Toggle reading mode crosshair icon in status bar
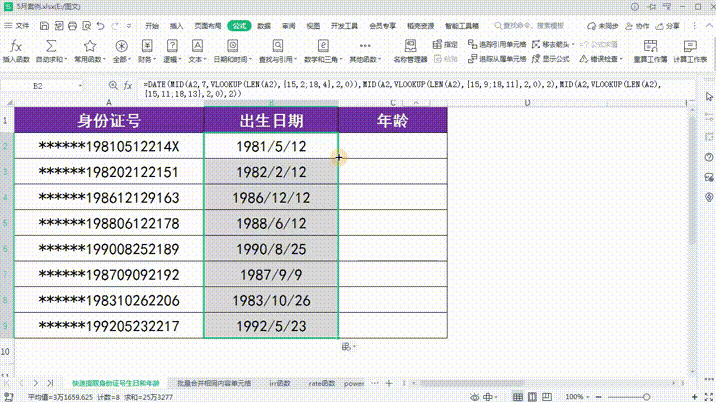Image resolution: width=716 pixels, height=402 pixels. pyautogui.click(x=489, y=397)
